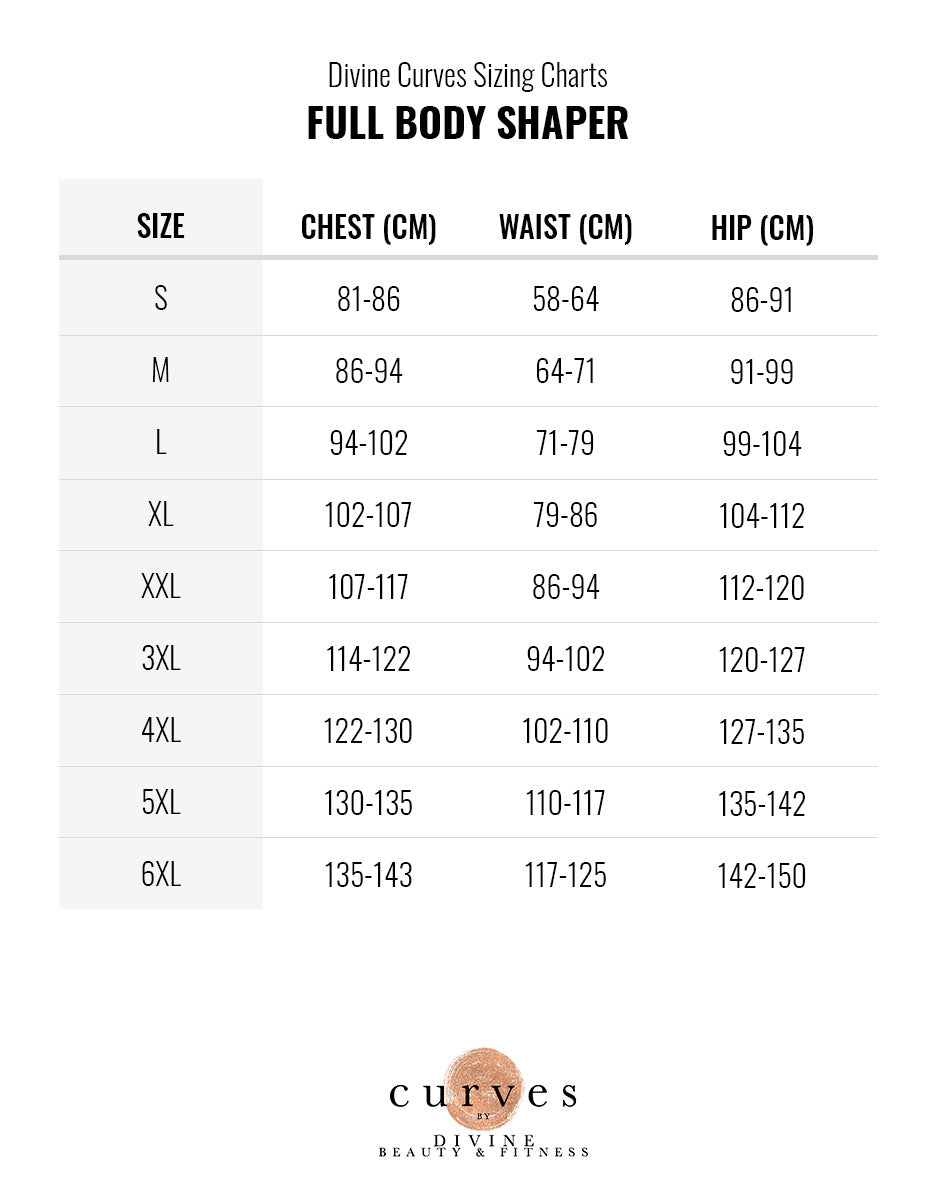Image resolution: width=936 pixels, height=1200 pixels.
Task: Select the 6XL size row label
Action: [x=161, y=875]
